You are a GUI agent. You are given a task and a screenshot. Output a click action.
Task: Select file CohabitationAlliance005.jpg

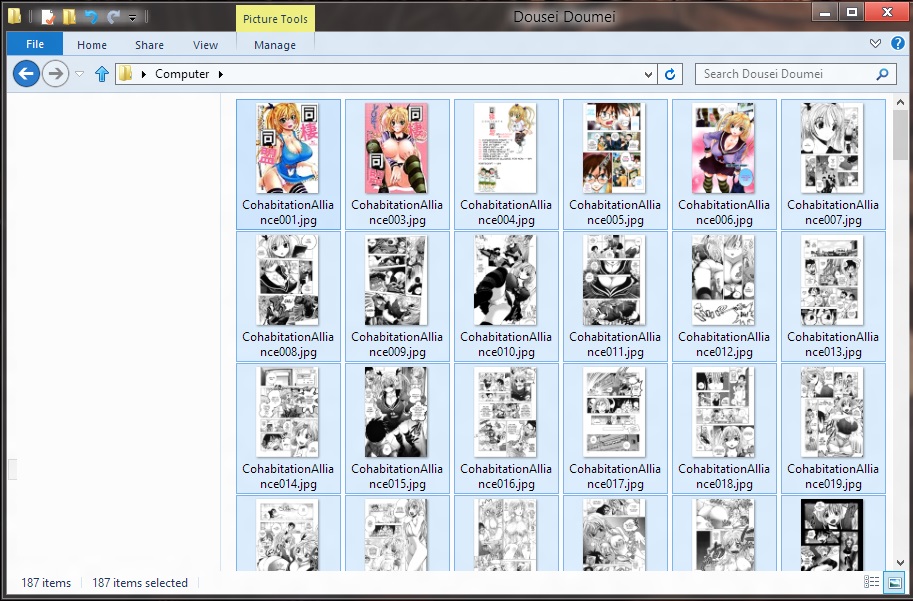(615, 164)
